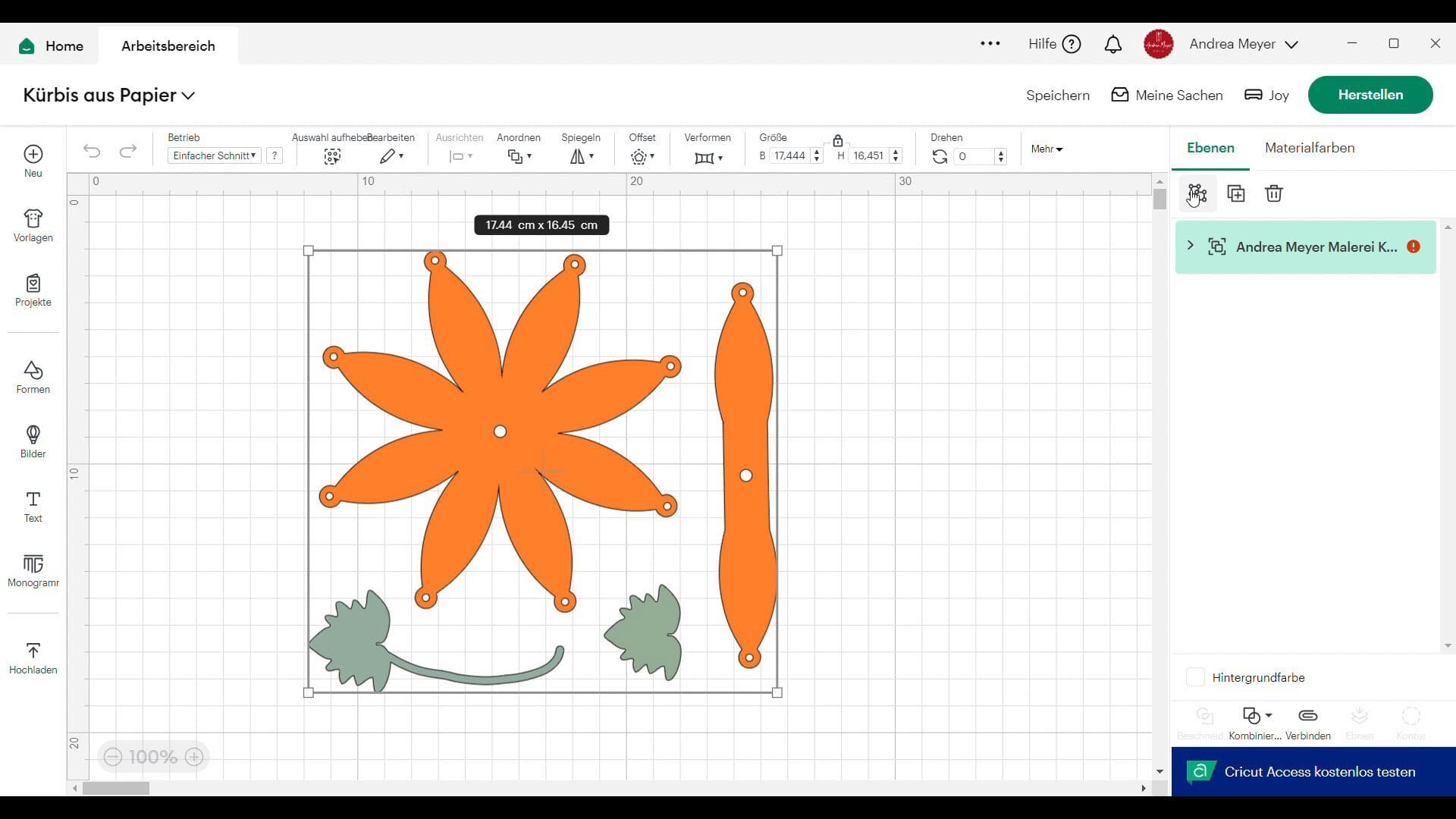Viewport: 1456px width, 819px height.
Task: Click the Auswahl aufheben selection toggle
Action: (332, 156)
